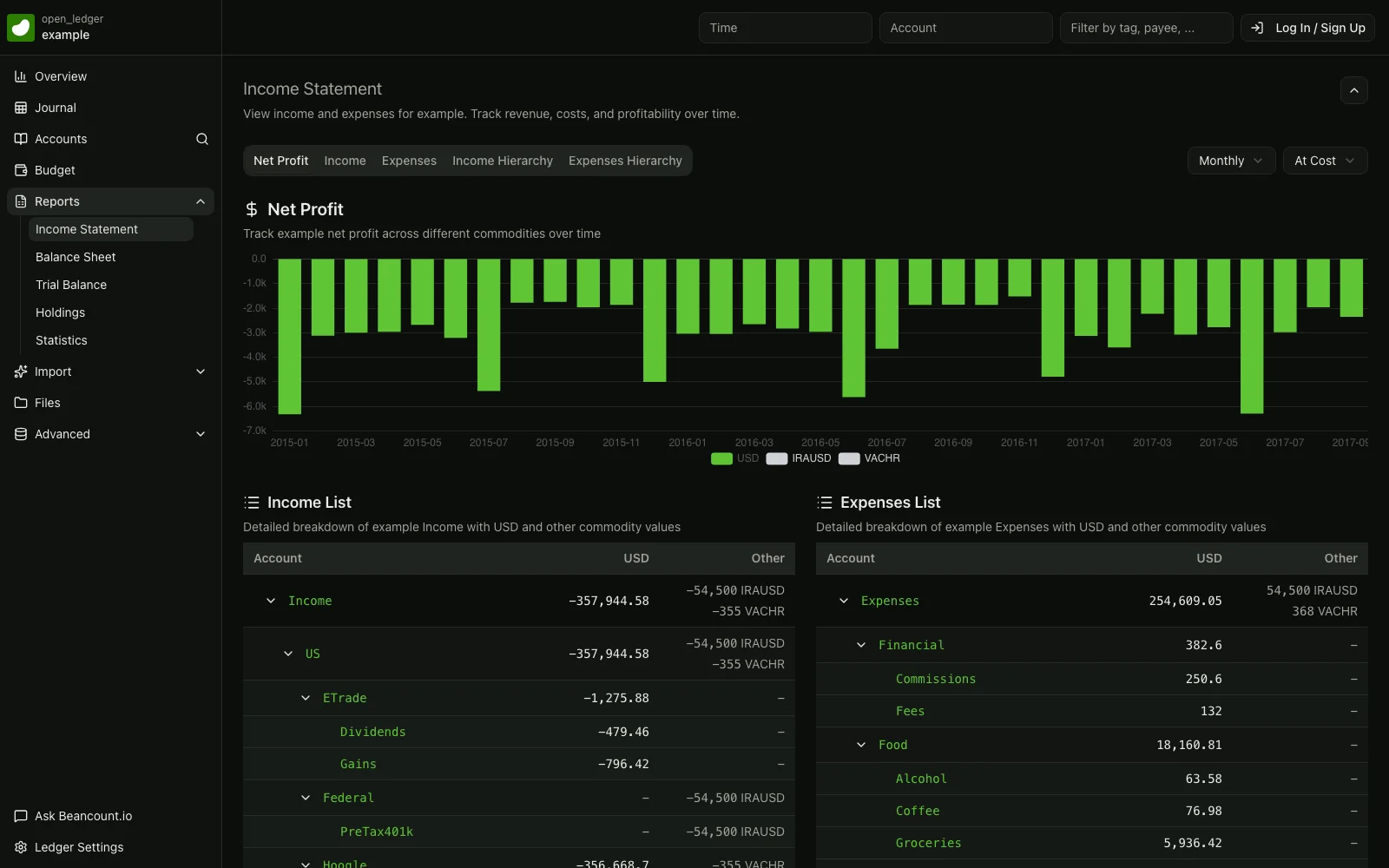Click the Ask Beancount.io chat icon
Viewport: 1389px width, 868px height.
[x=21, y=816]
